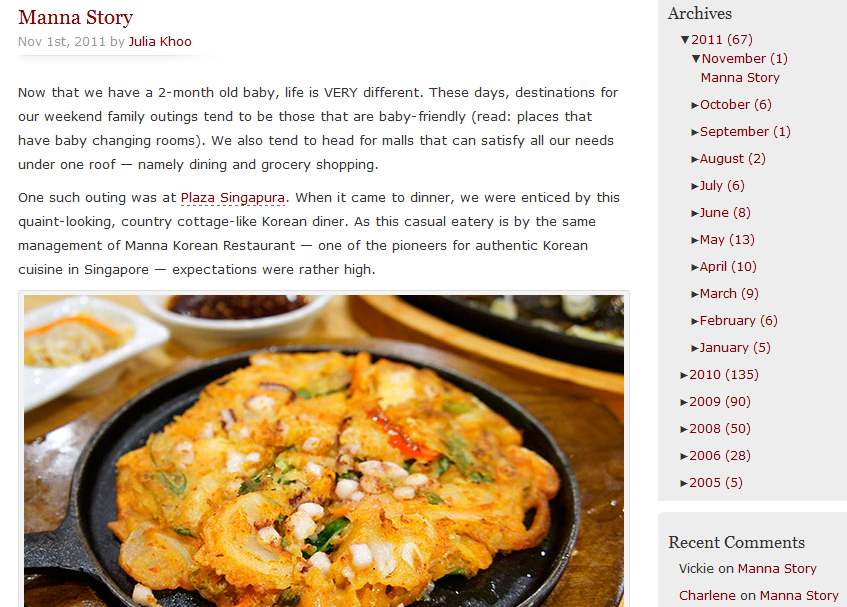
Task: Open the May (13) archive link
Action: (x=727, y=240)
